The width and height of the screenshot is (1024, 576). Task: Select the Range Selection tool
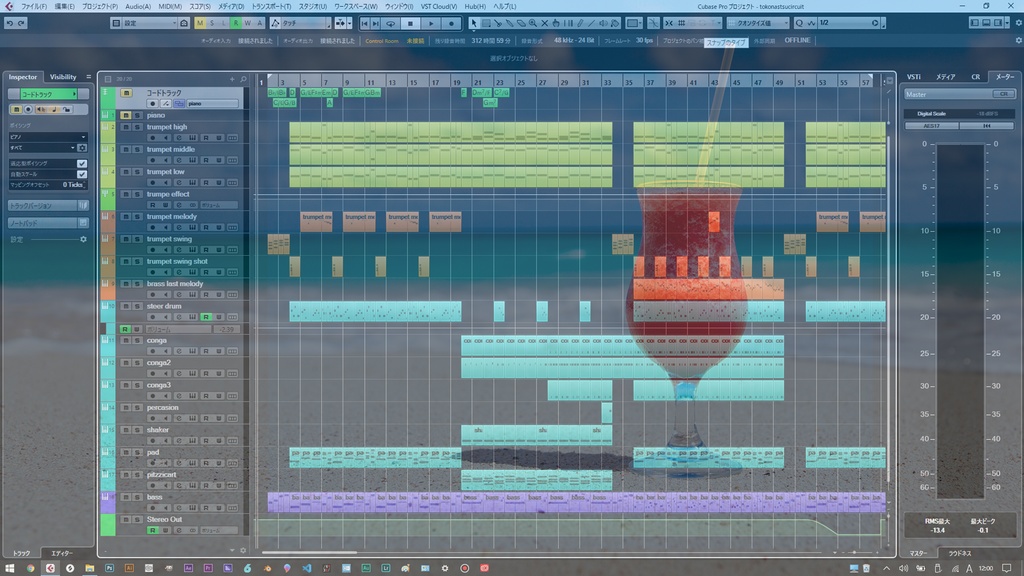(486, 24)
